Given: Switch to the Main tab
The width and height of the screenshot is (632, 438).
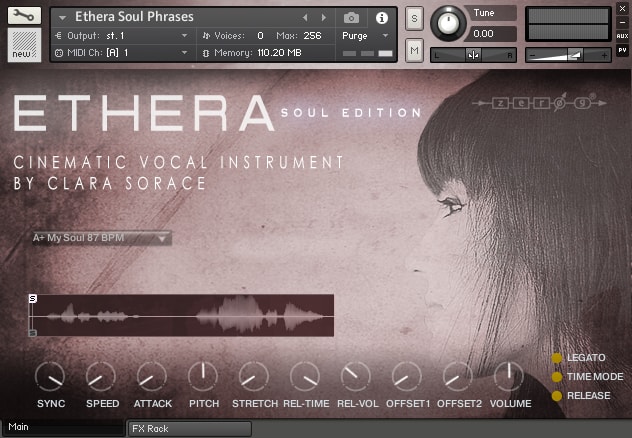Looking at the screenshot, I should (x=62, y=427).
